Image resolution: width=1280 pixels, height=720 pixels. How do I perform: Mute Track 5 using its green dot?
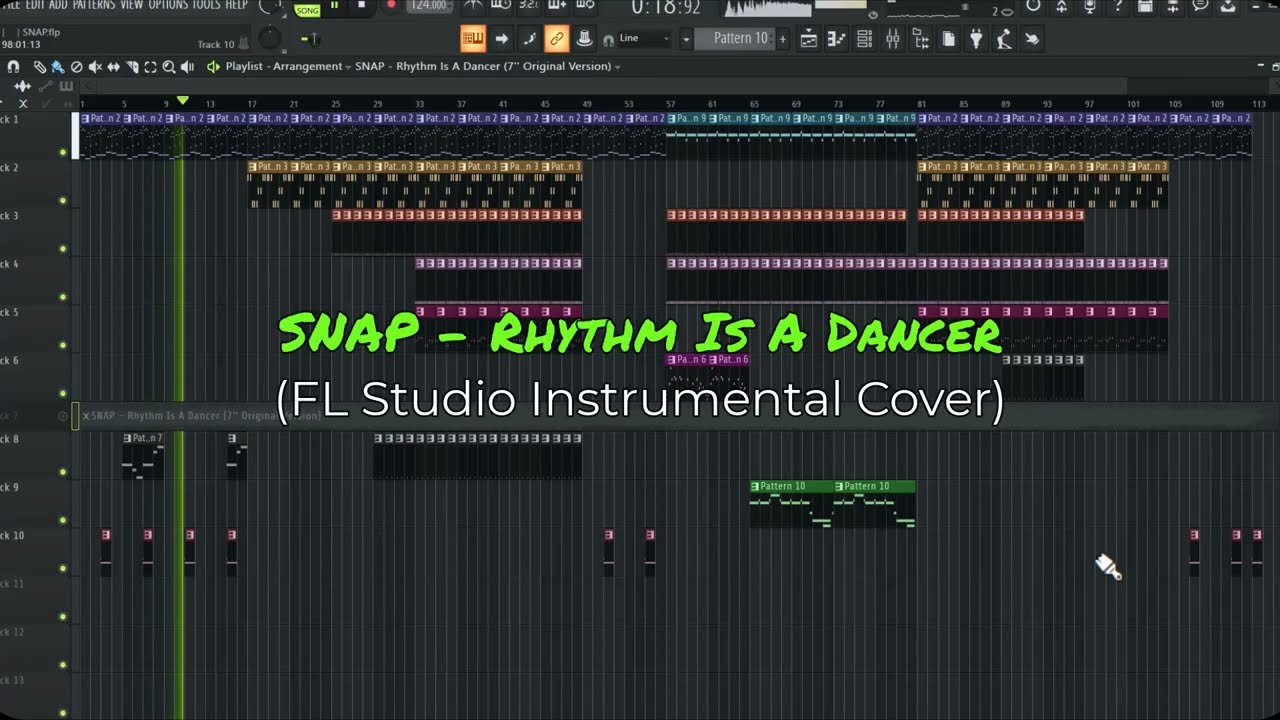tap(63, 345)
